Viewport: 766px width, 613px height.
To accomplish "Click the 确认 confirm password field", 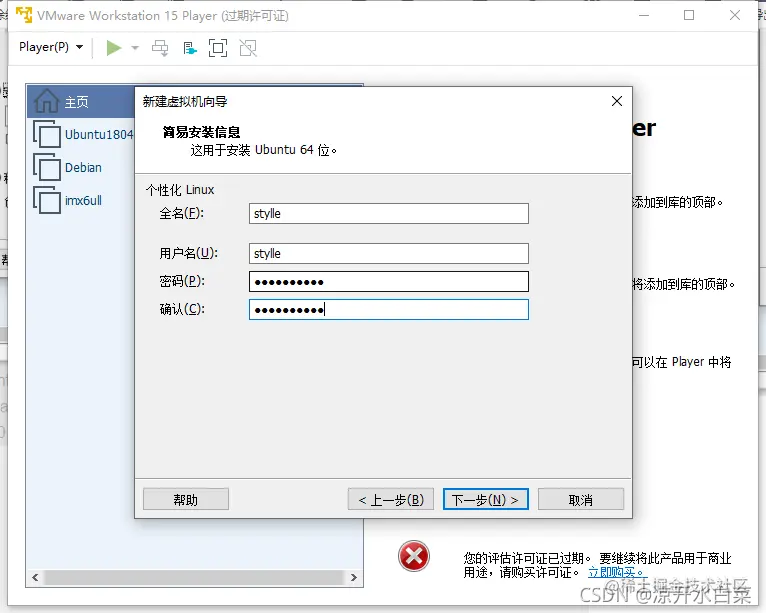I will coord(389,310).
